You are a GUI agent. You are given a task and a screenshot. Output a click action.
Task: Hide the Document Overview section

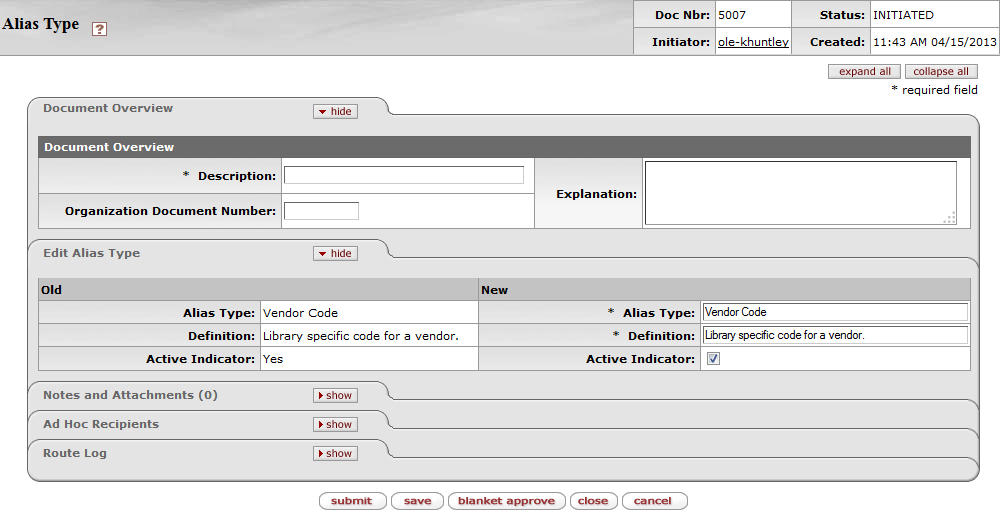pyautogui.click(x=335, y=112)
